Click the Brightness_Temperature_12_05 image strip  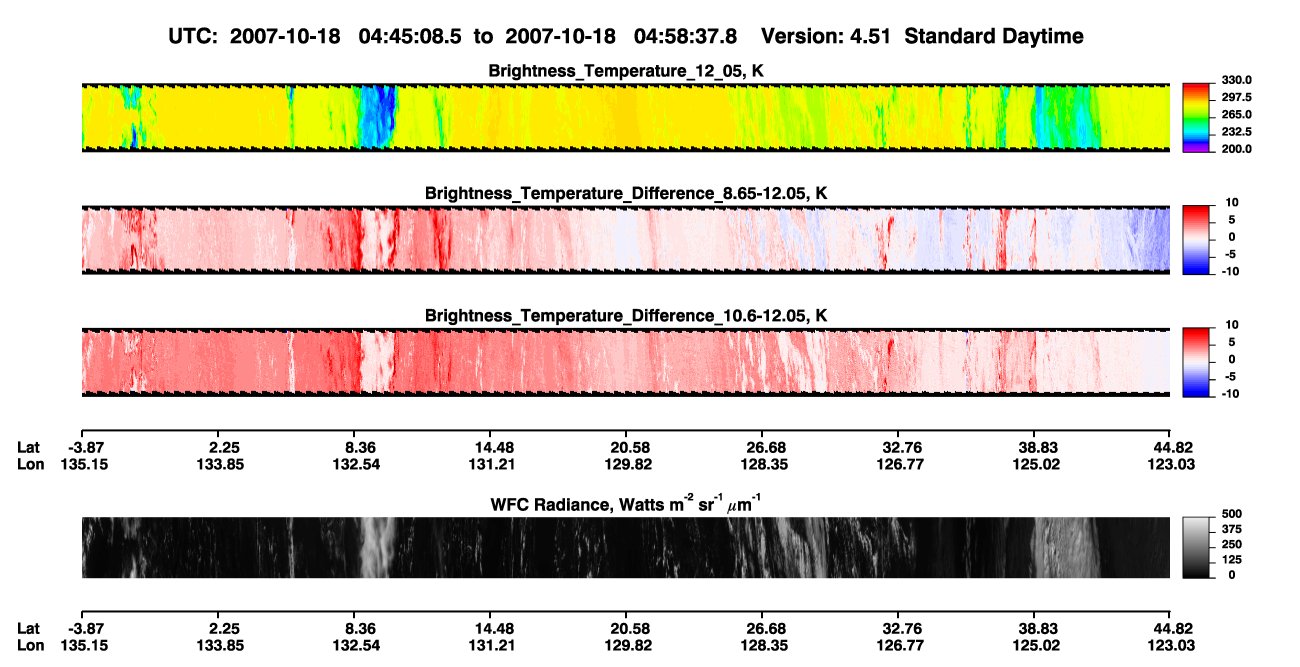coord(626,117)
